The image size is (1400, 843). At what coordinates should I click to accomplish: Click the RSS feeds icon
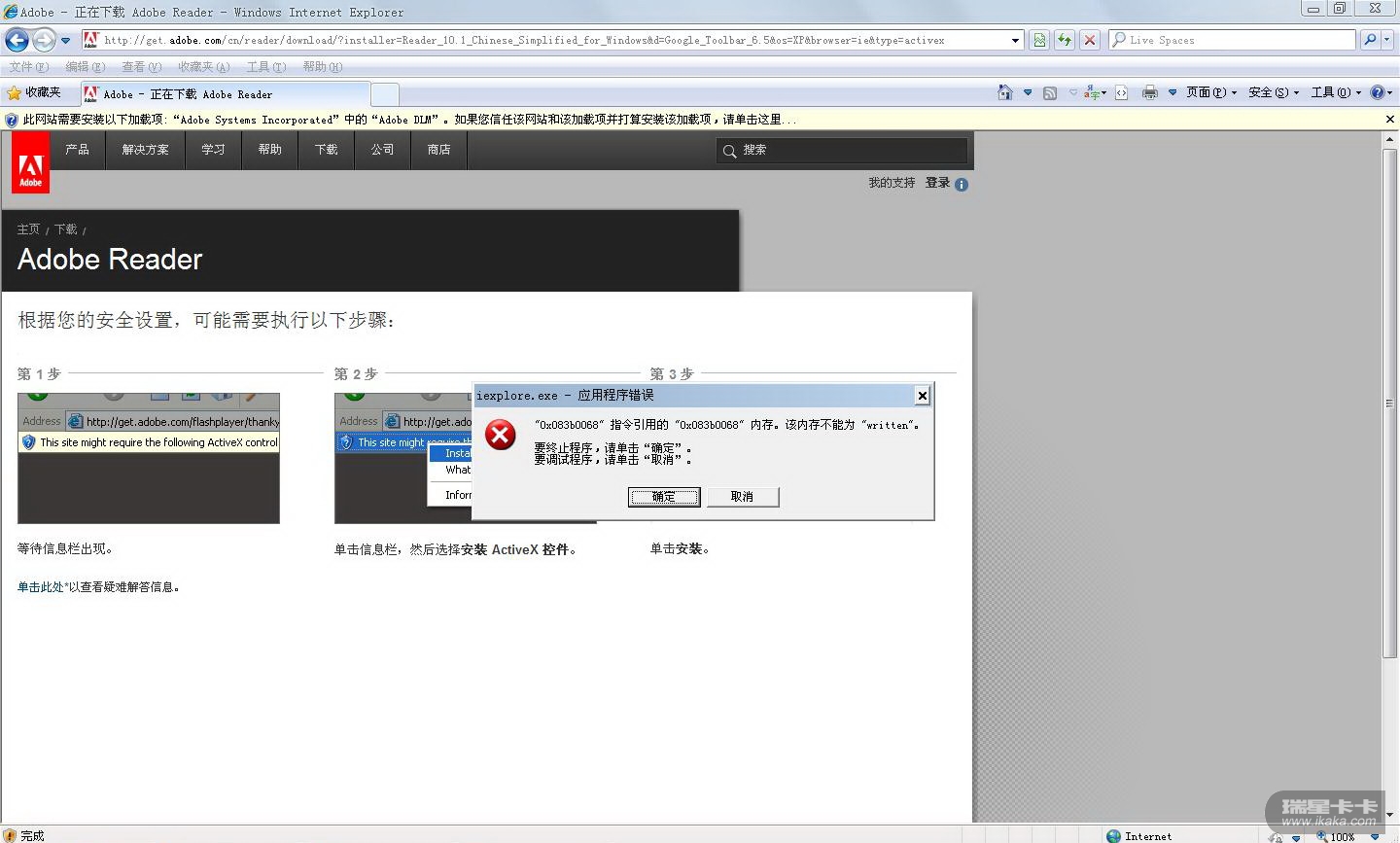(1050, 93)
